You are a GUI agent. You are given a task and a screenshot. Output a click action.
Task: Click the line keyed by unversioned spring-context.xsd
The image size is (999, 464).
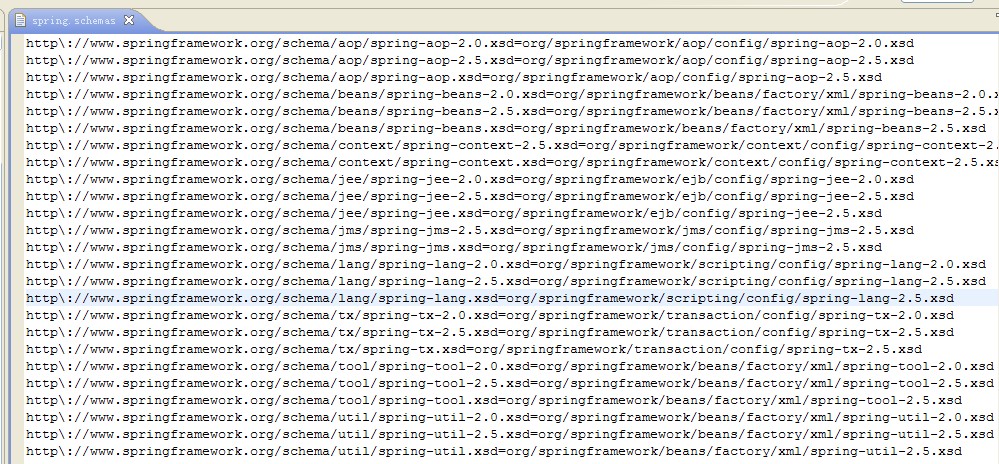(512, 162)
